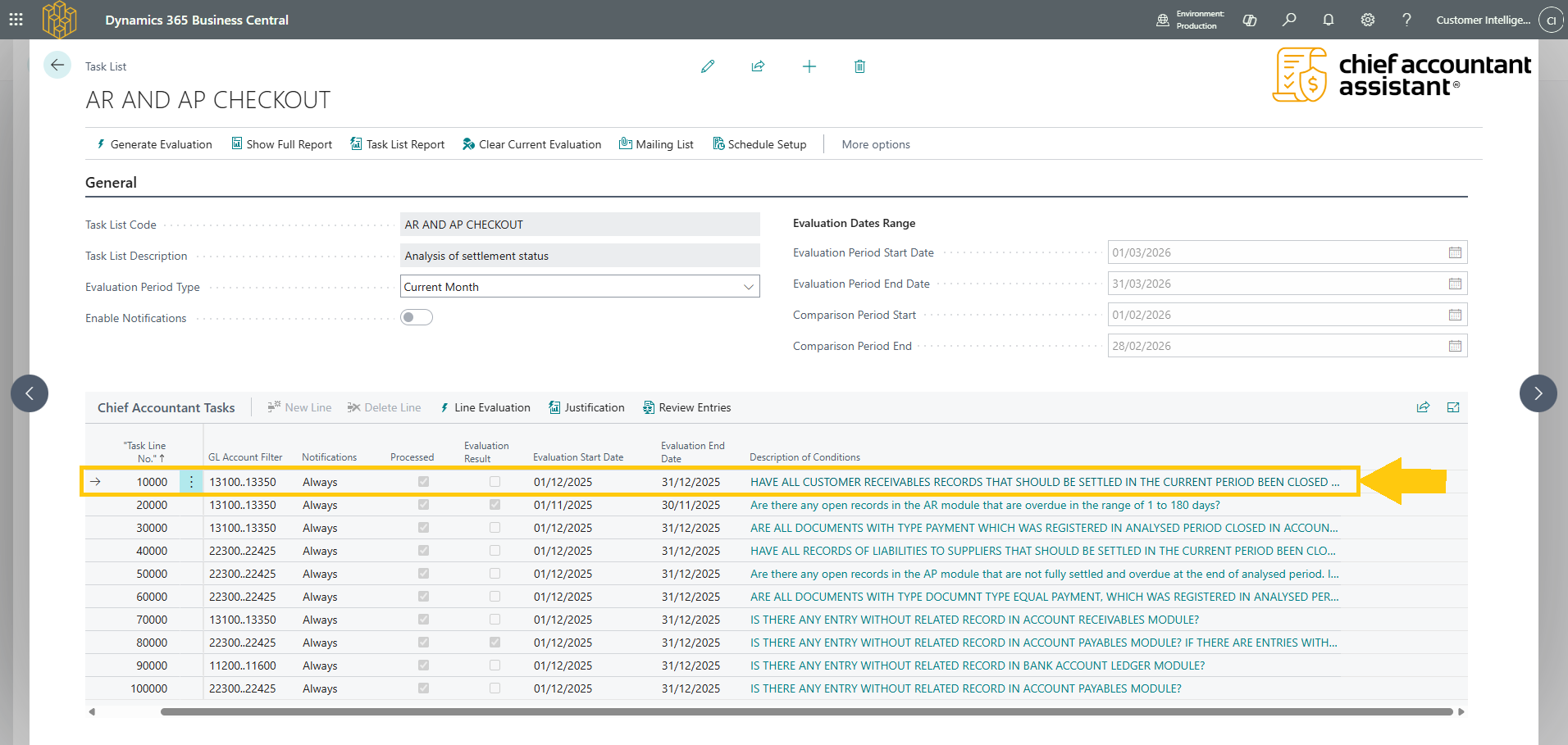This screenshot has height=745, width=1568.
Task: Open the share icon in page header
Action: pos(758,66)
